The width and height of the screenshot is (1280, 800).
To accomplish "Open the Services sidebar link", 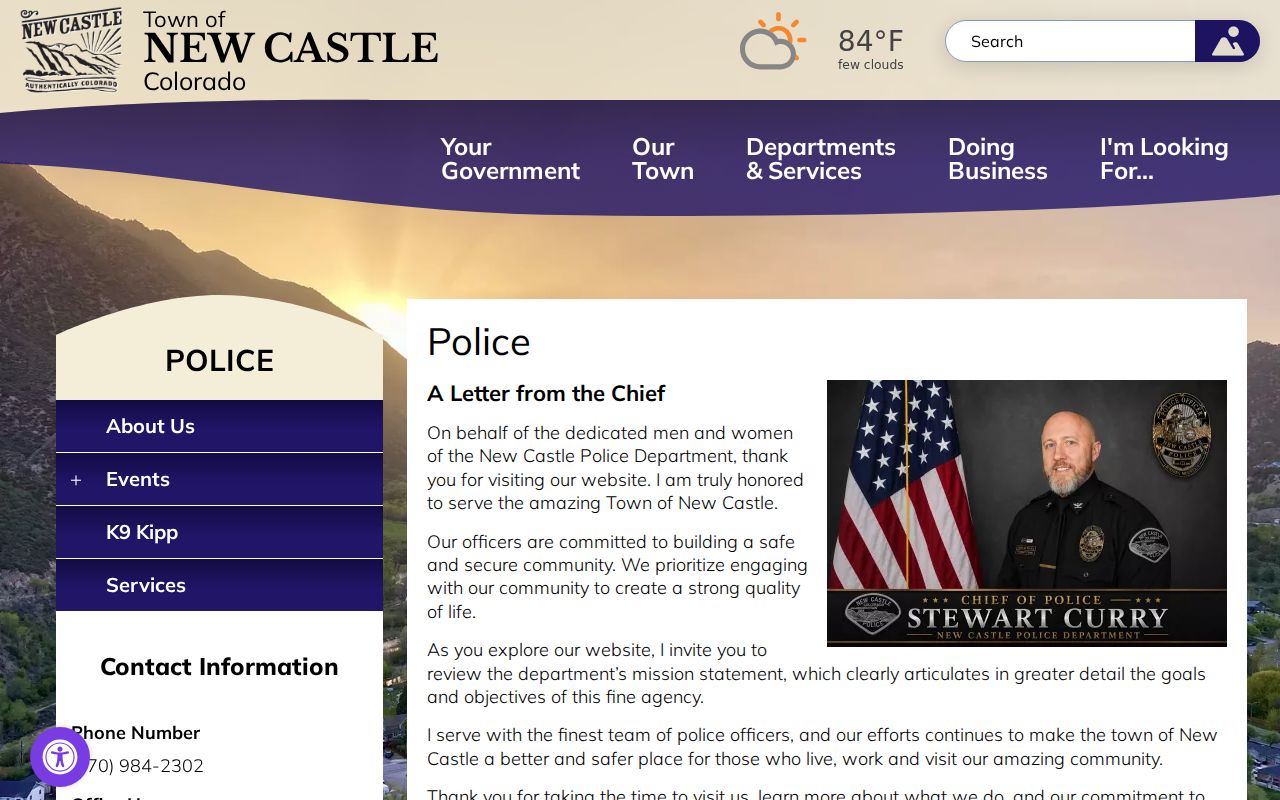I will point(219,585).
